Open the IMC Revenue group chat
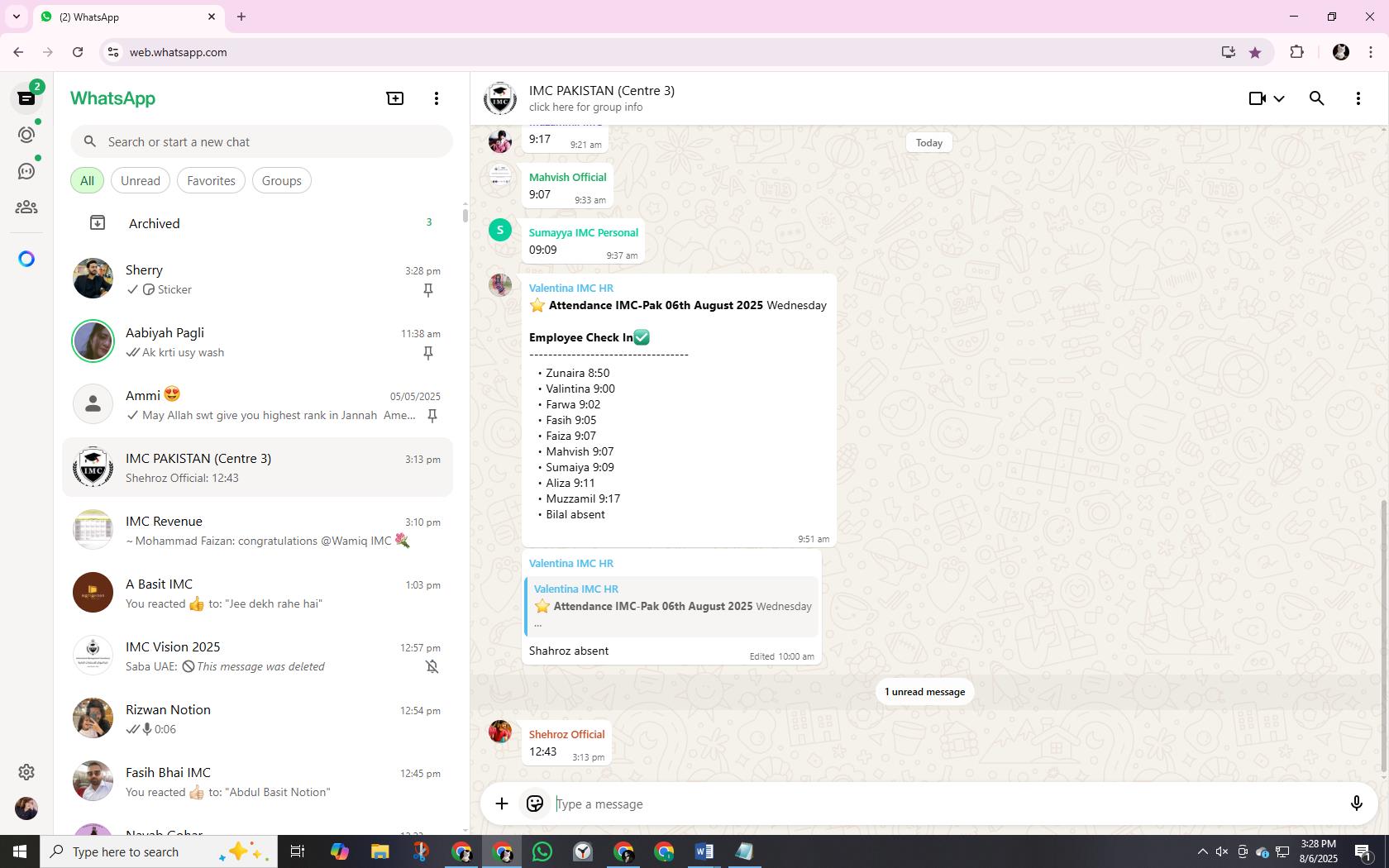Viewport: 1389px width, 868px height. coord(258,530)
